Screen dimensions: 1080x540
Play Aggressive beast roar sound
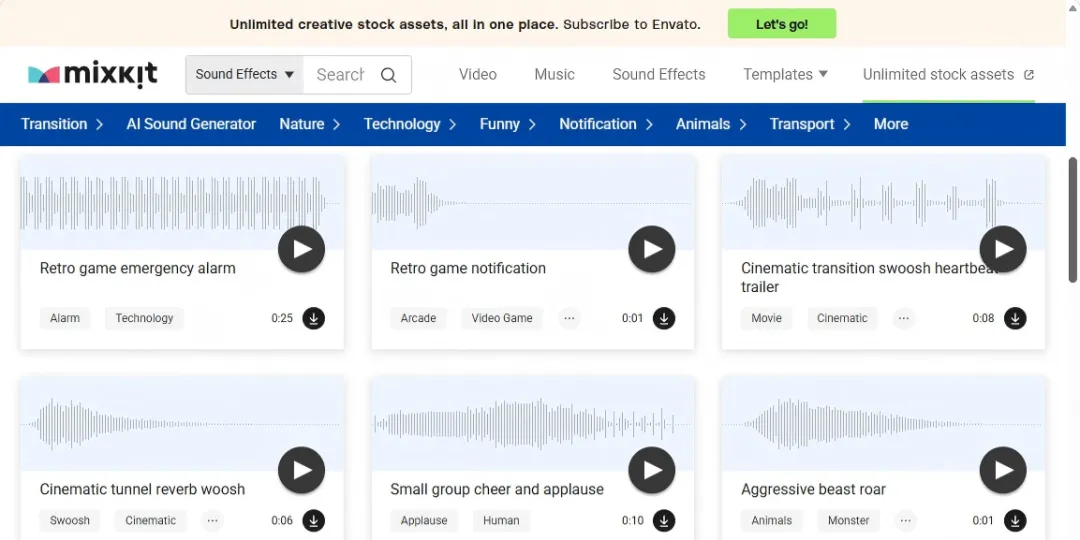(x=1003, y=470)
